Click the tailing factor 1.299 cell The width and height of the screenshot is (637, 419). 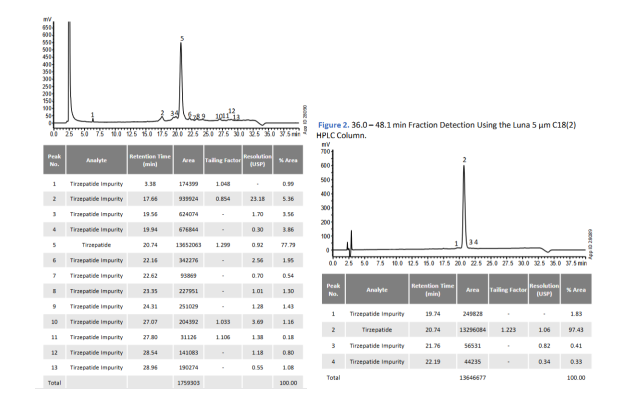tap(229, 242)
